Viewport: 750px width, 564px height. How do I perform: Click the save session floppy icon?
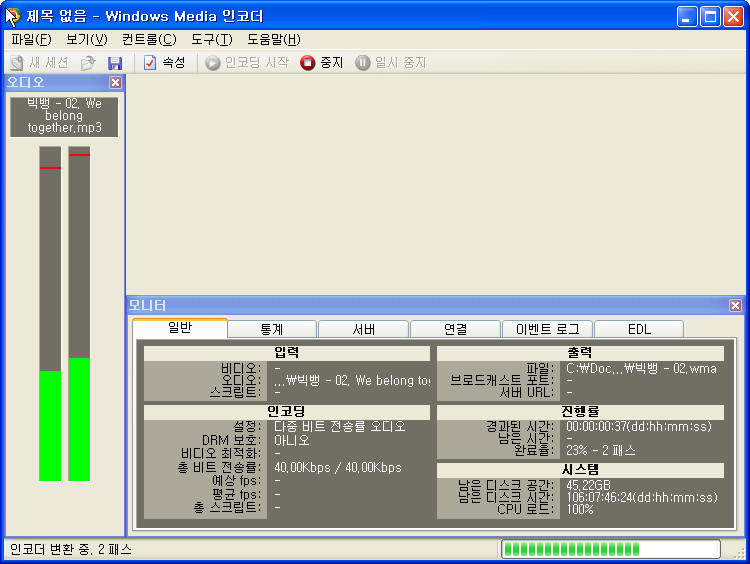(x=115, y=63)
